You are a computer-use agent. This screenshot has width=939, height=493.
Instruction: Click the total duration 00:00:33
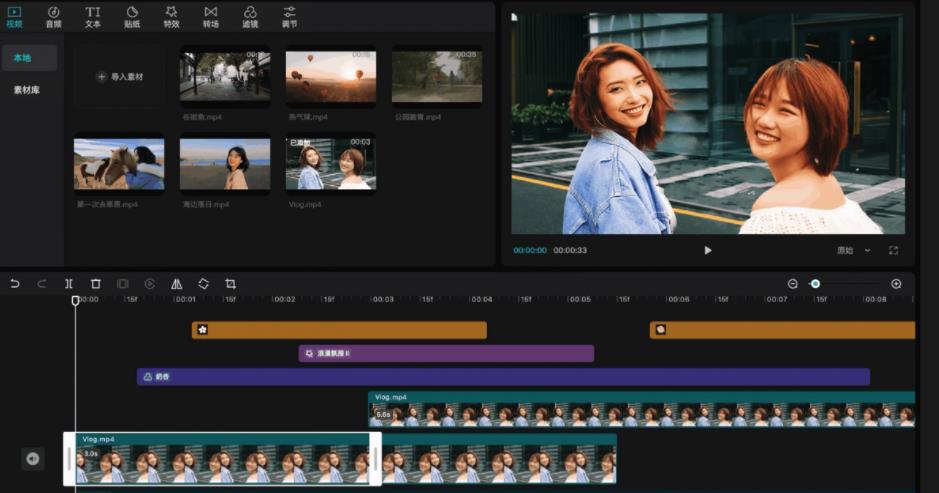tap(570, 250)
